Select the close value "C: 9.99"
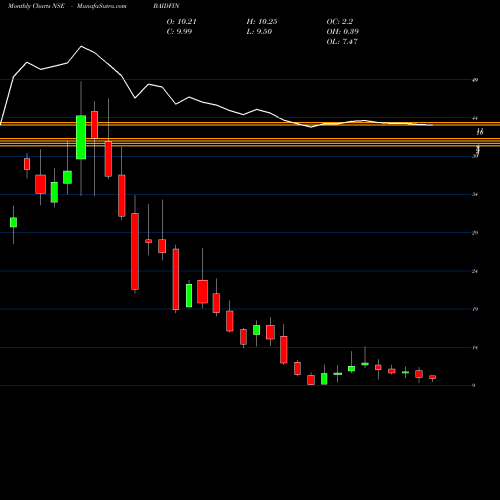The height and width of the screenshot is (500, 500). click(x=179, y=32)
